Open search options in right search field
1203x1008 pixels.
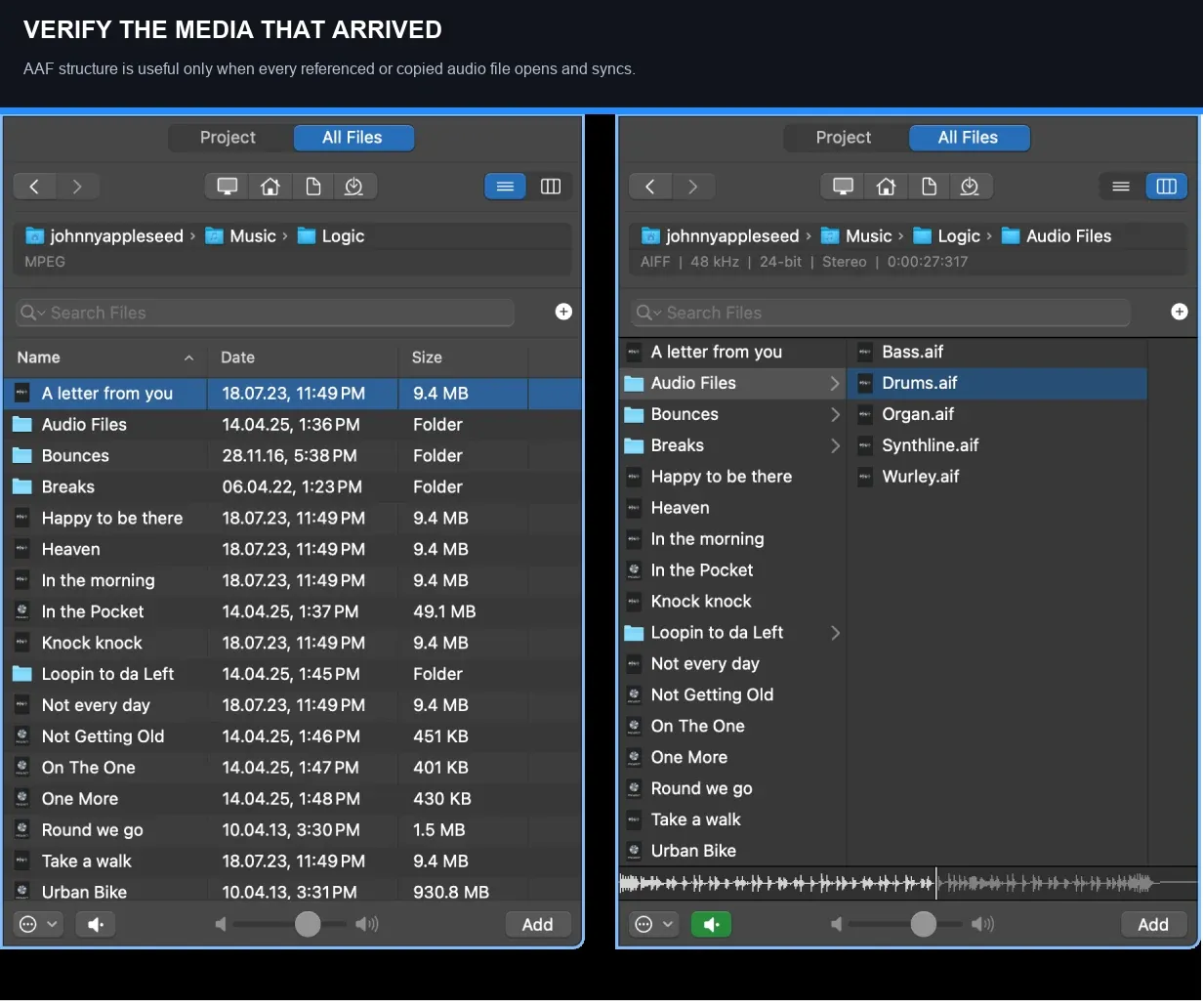click(649, 313)
